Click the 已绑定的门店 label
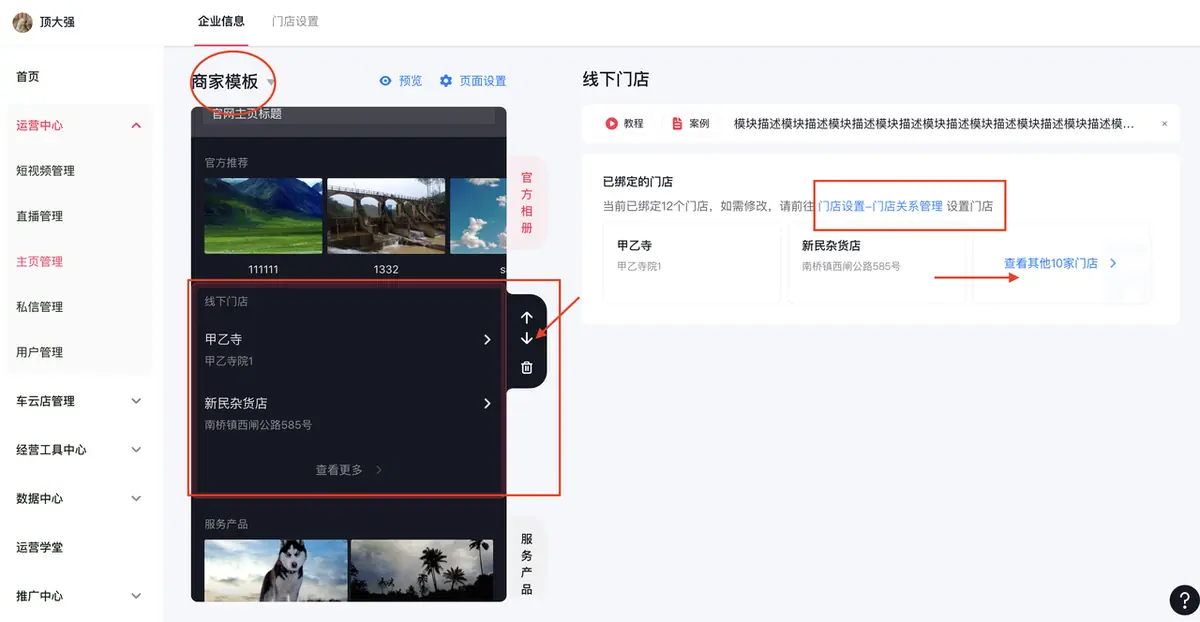Viewport: 1200px width, 622px height. (x=638, y=182)
